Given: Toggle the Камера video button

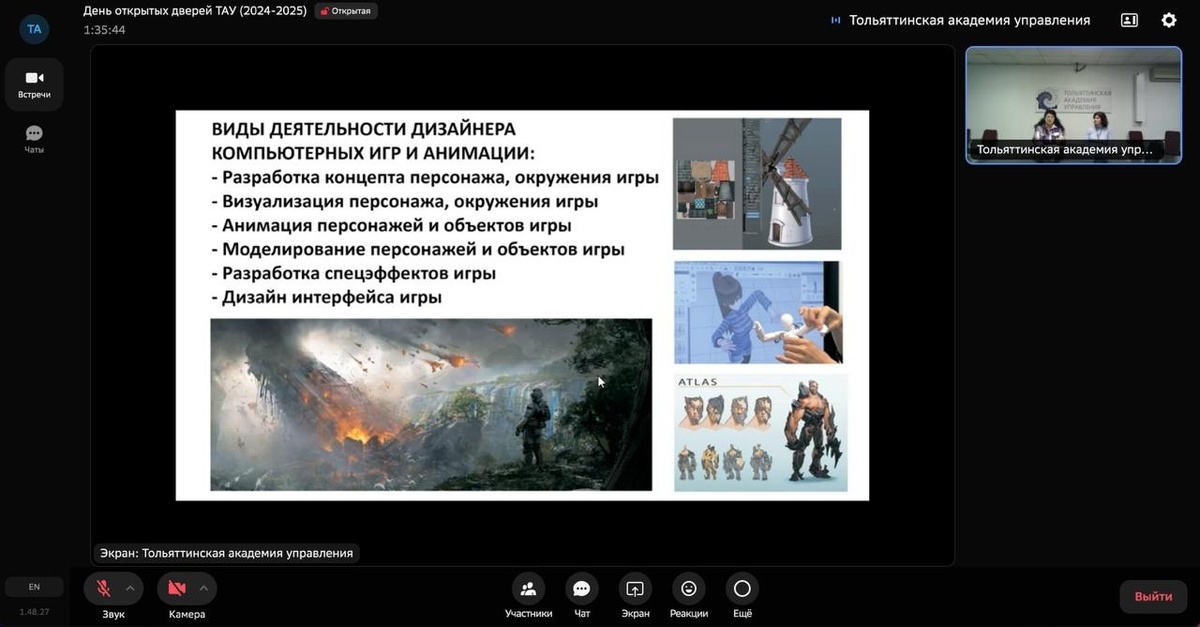Looking at the screenshot, I should [x=177, y=588].
